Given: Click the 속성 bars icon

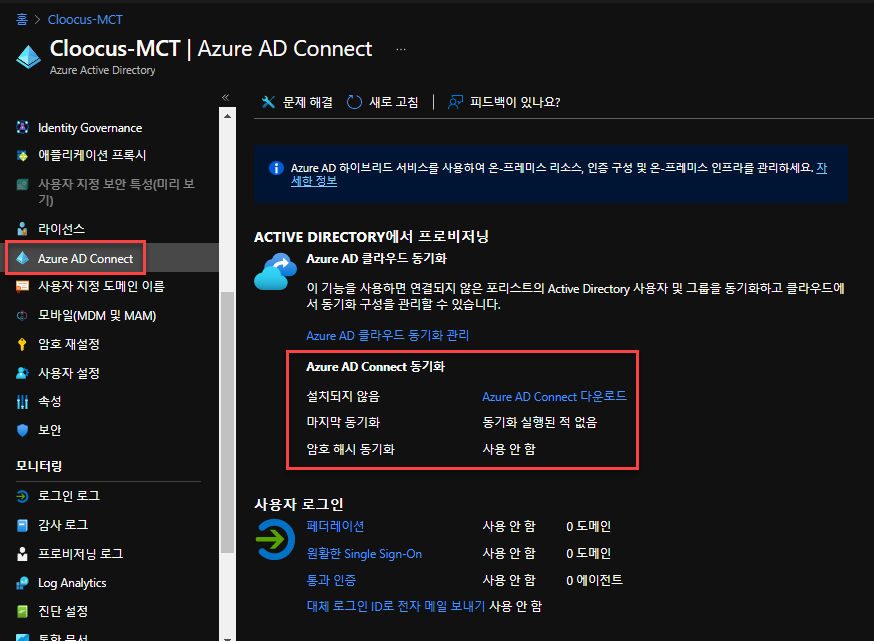Looking at the screenshot, I should pyautogui.click(x=22, y=401).
